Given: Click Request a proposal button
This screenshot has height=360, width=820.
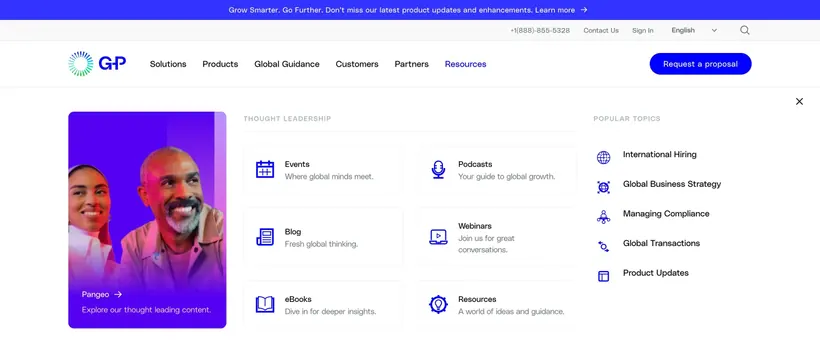Looking at the screenshot, I should tap(700, 64).
